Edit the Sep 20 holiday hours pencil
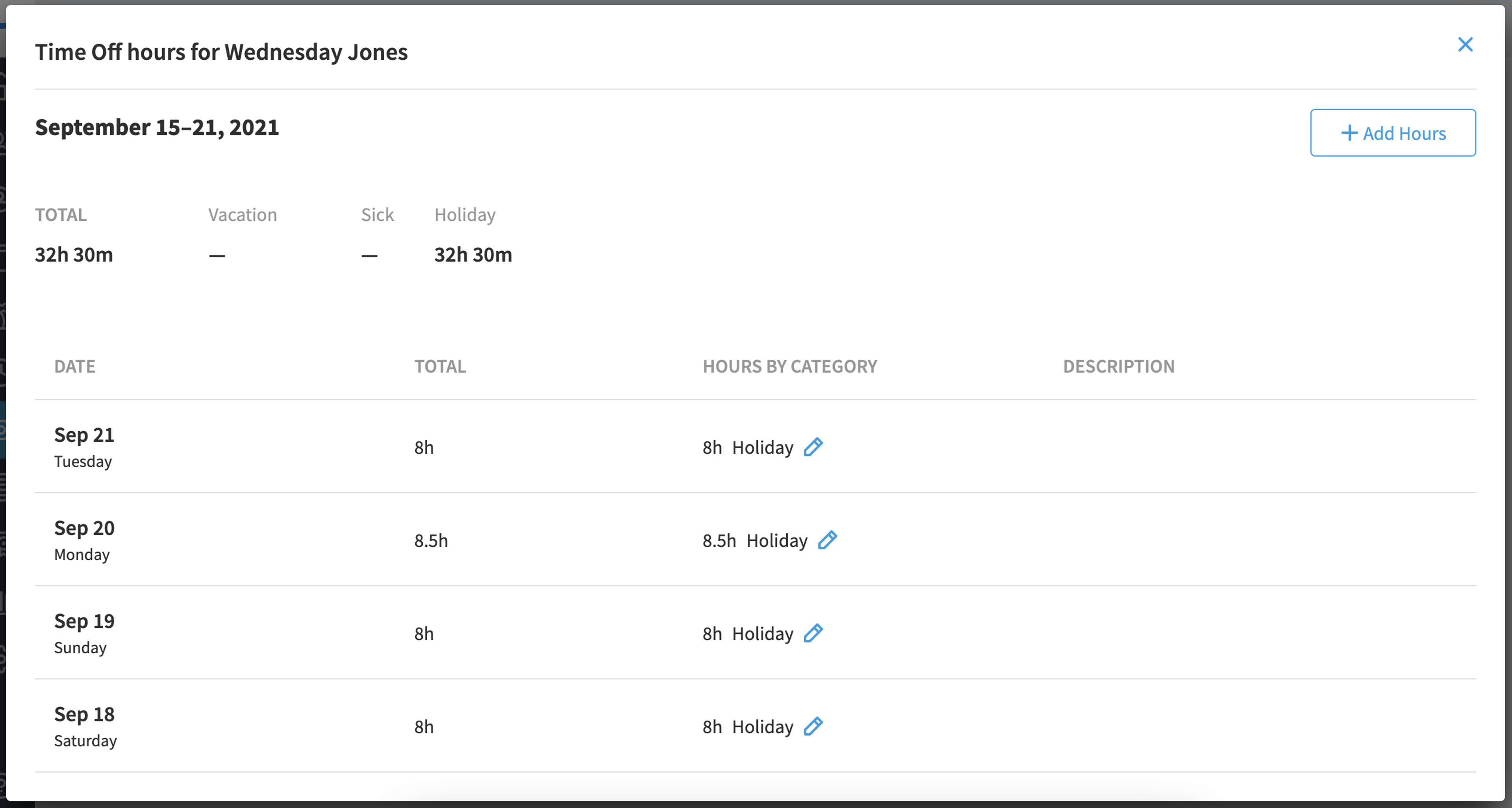This screenshot has width=1512, height=808. coord(828,540)
